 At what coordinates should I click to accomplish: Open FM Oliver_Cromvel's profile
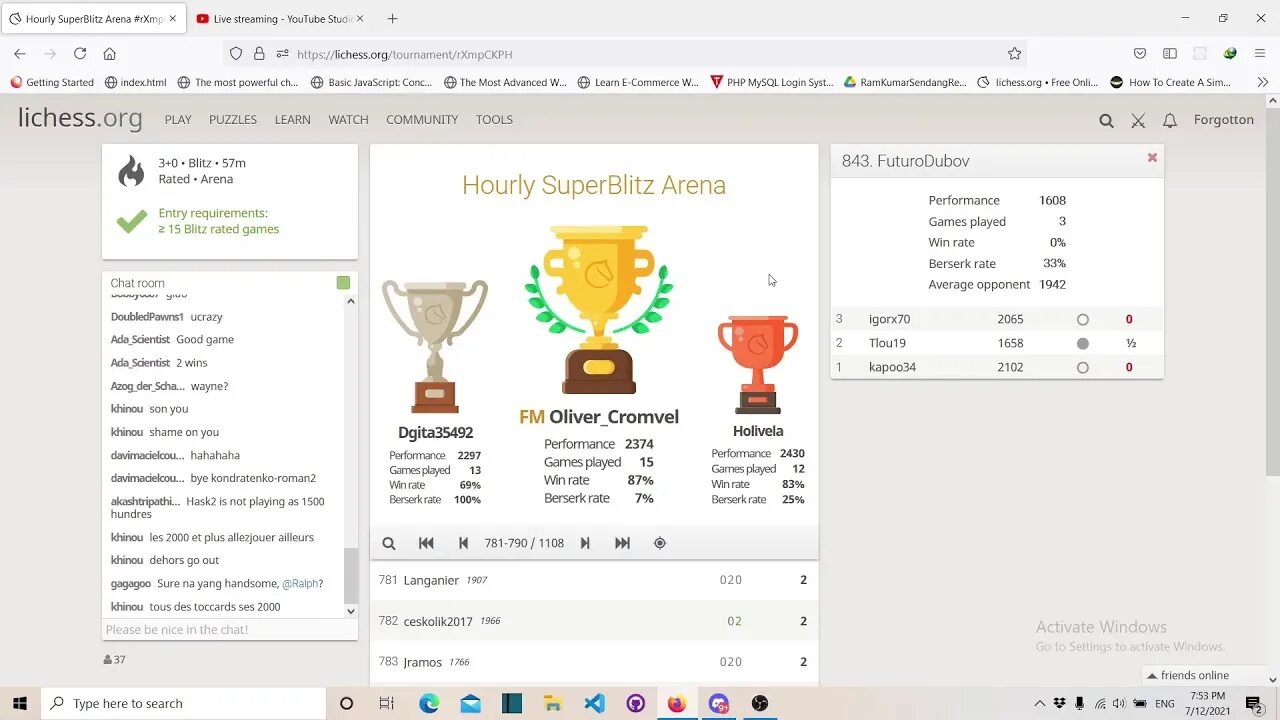(599, 417)
